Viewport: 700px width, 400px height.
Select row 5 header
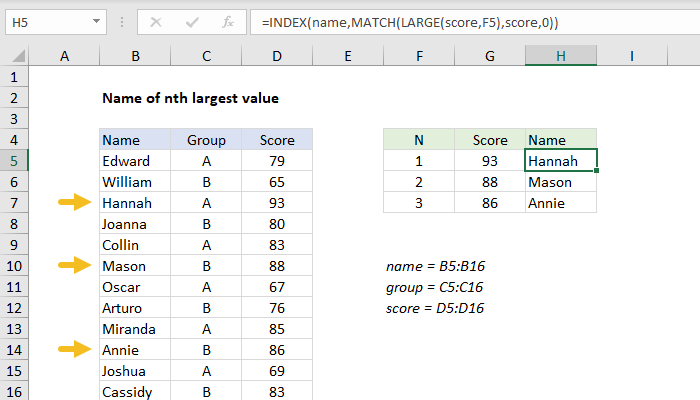14,161
